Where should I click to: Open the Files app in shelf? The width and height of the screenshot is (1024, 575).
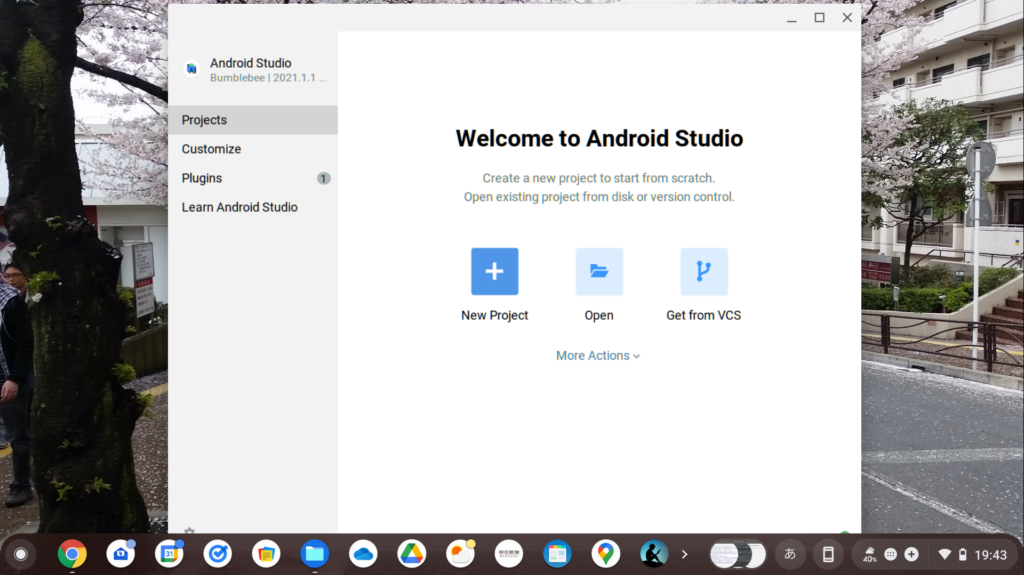(315, 554)
